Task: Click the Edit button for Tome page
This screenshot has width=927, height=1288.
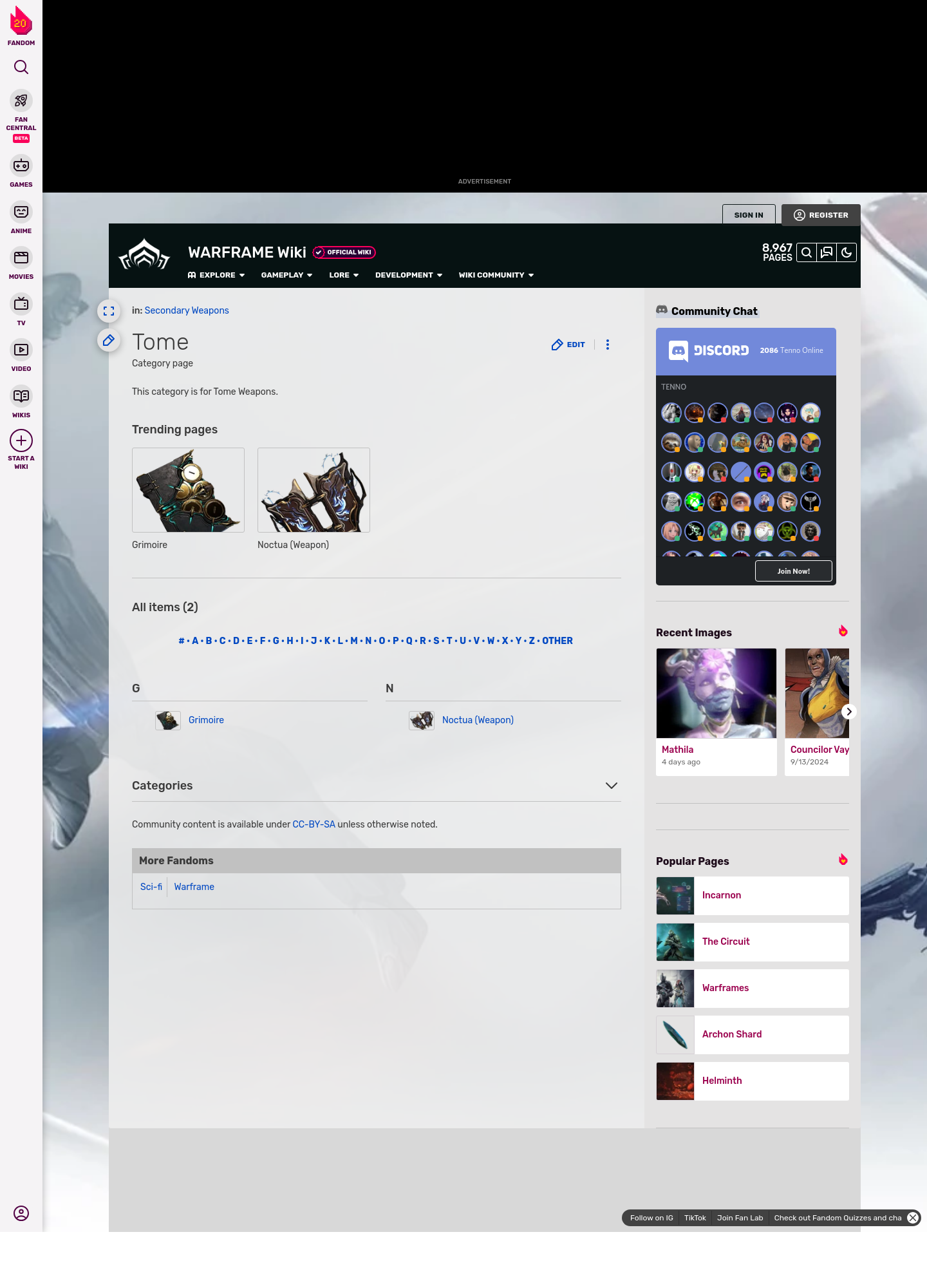Action: [x=568, y=345]
